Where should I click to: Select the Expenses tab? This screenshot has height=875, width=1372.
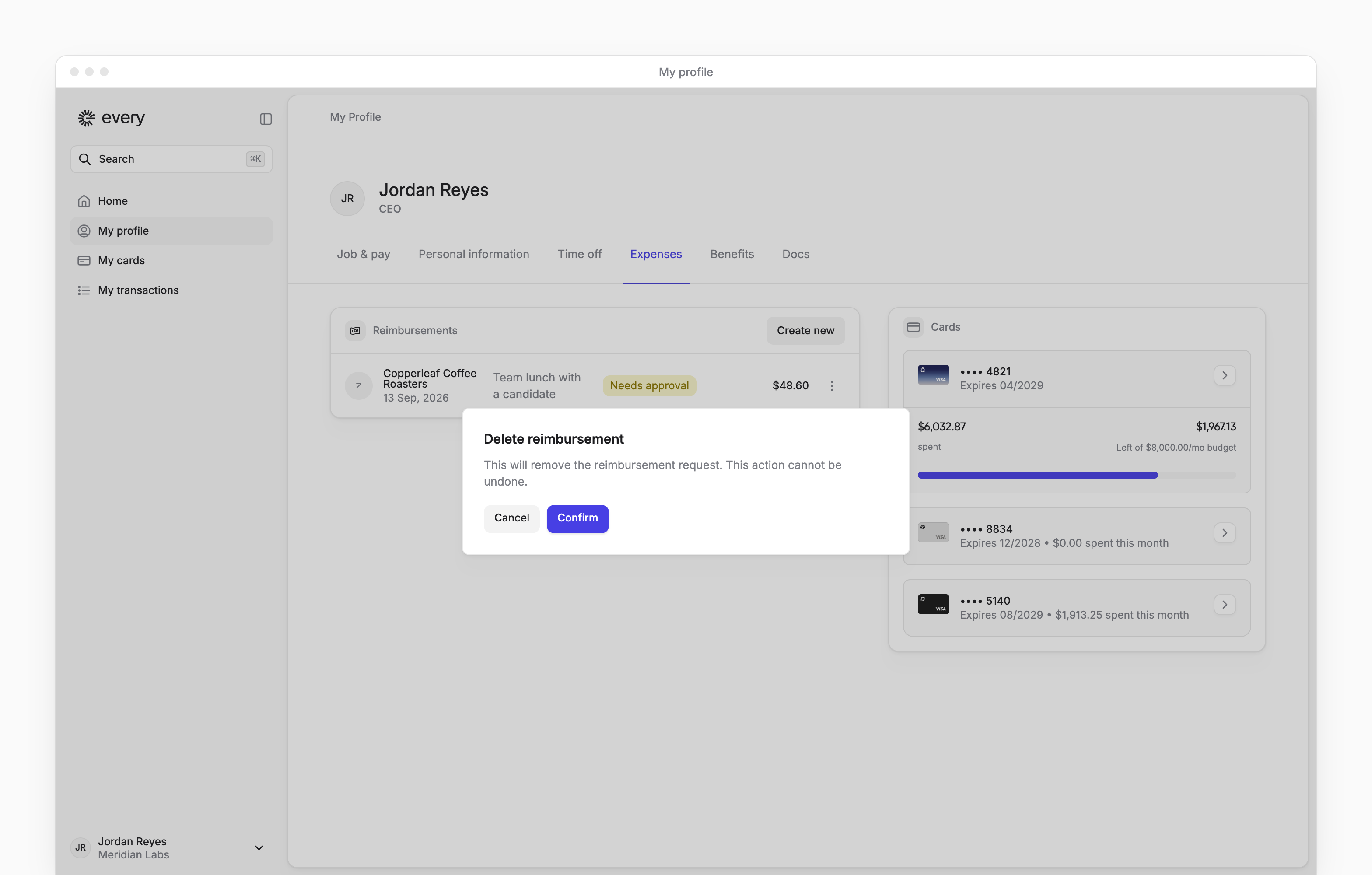(x=656, y=254)
